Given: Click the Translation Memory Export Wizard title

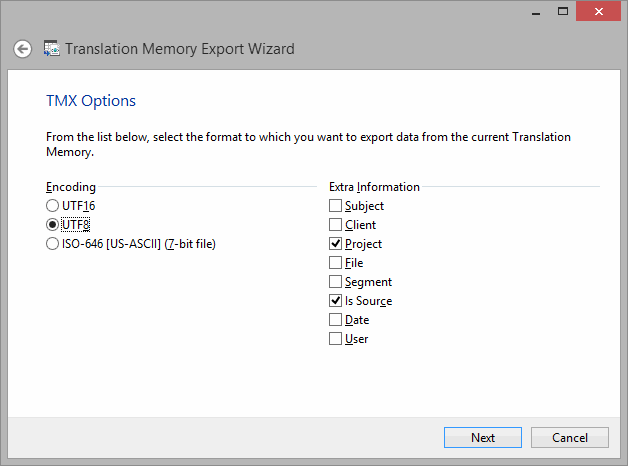Looking at the screenshot, I should [180, 49].
